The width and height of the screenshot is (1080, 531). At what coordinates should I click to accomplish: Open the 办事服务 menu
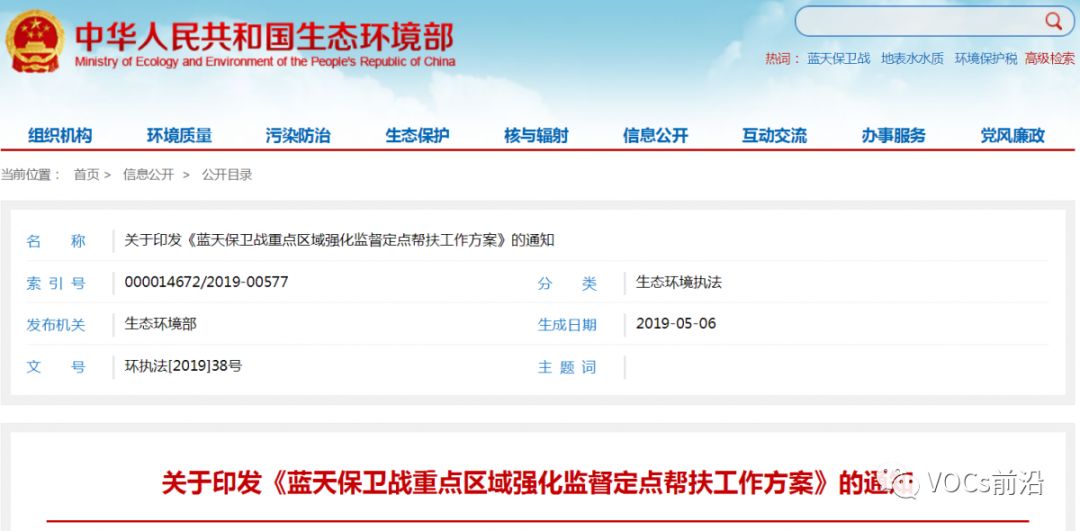click(x=893, y=136)
